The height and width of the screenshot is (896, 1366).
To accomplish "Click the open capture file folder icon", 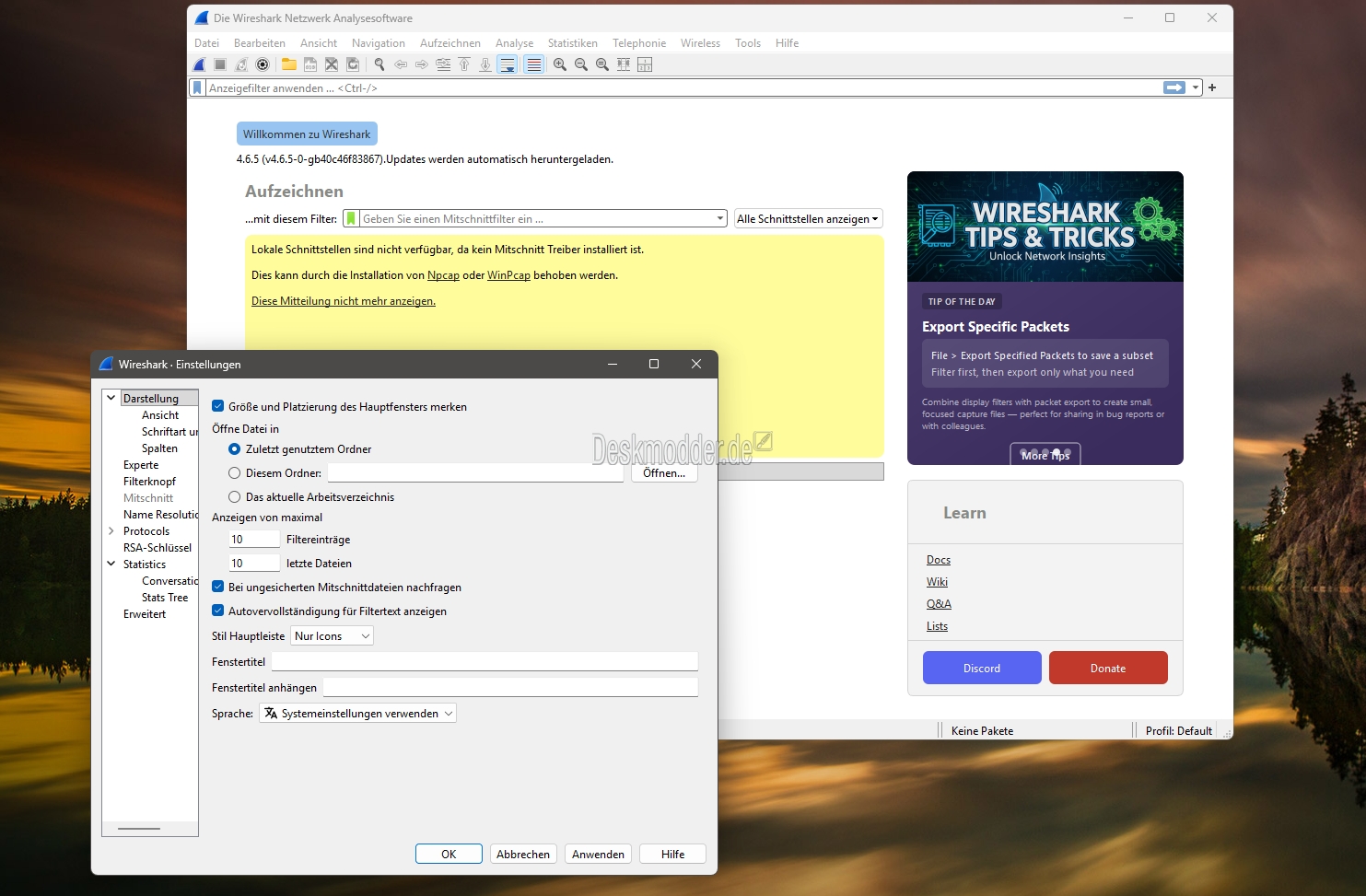I will (289, 64).
